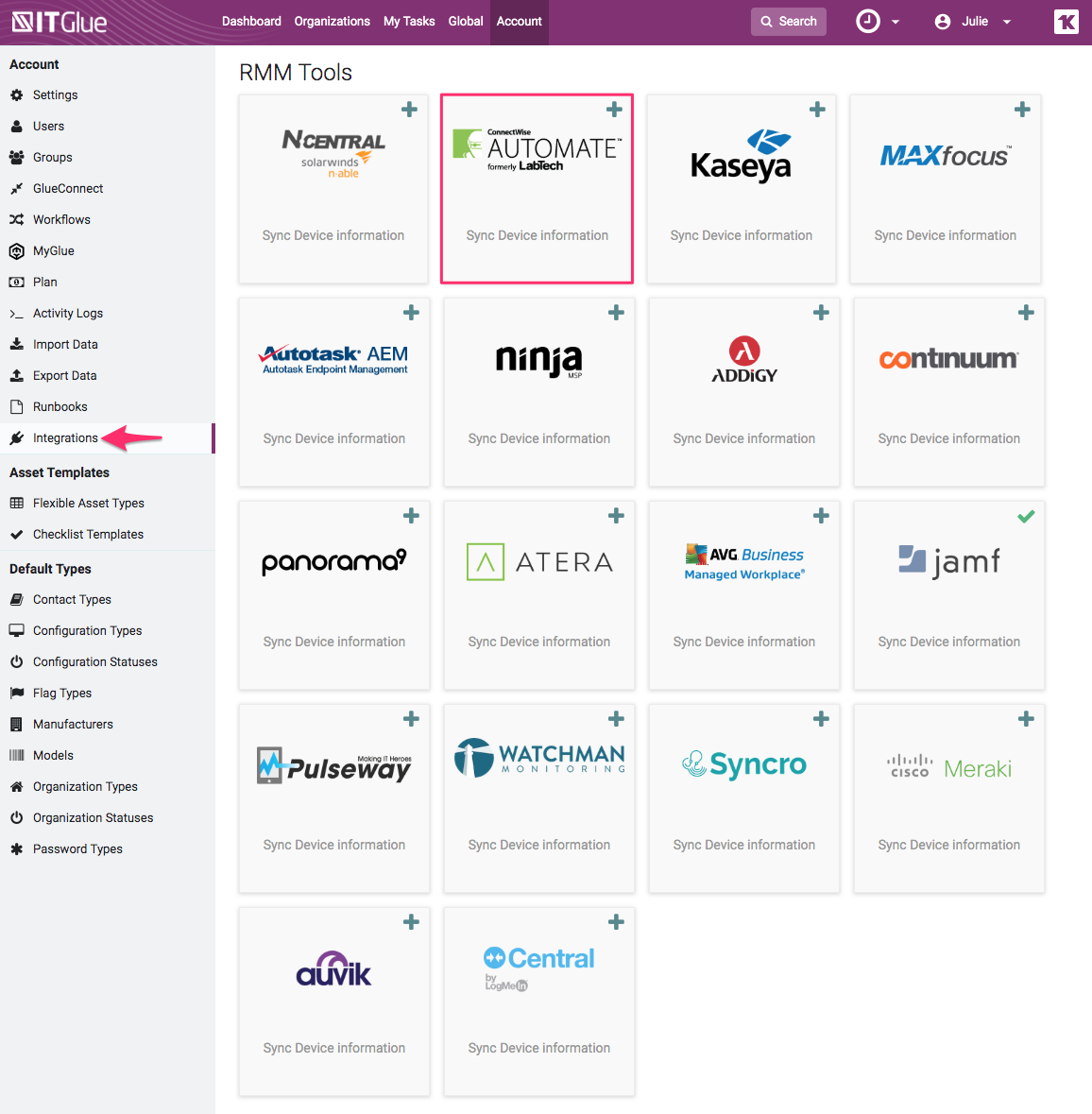The width and height of the screenshot is (1092, 1114).
Task: Click the IT Glue logo
Action: (x=60, y=22)
